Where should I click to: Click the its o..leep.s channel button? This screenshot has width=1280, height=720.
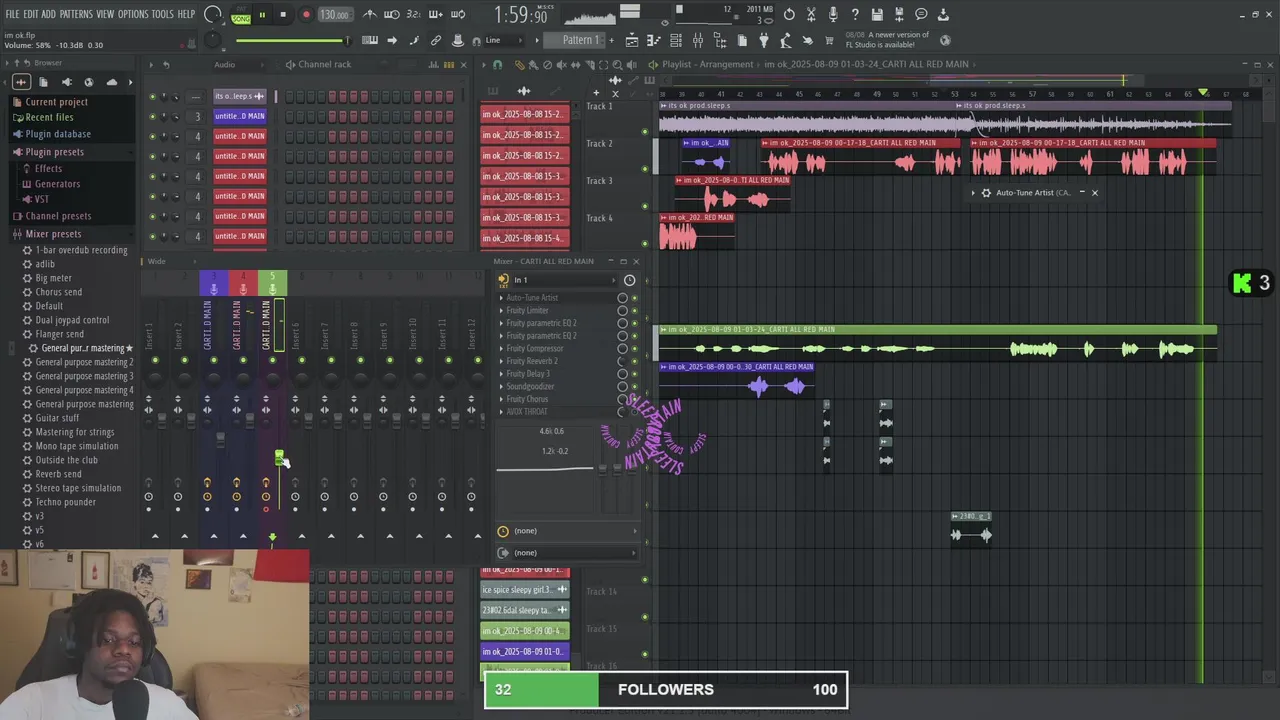[x=239, y=96]
